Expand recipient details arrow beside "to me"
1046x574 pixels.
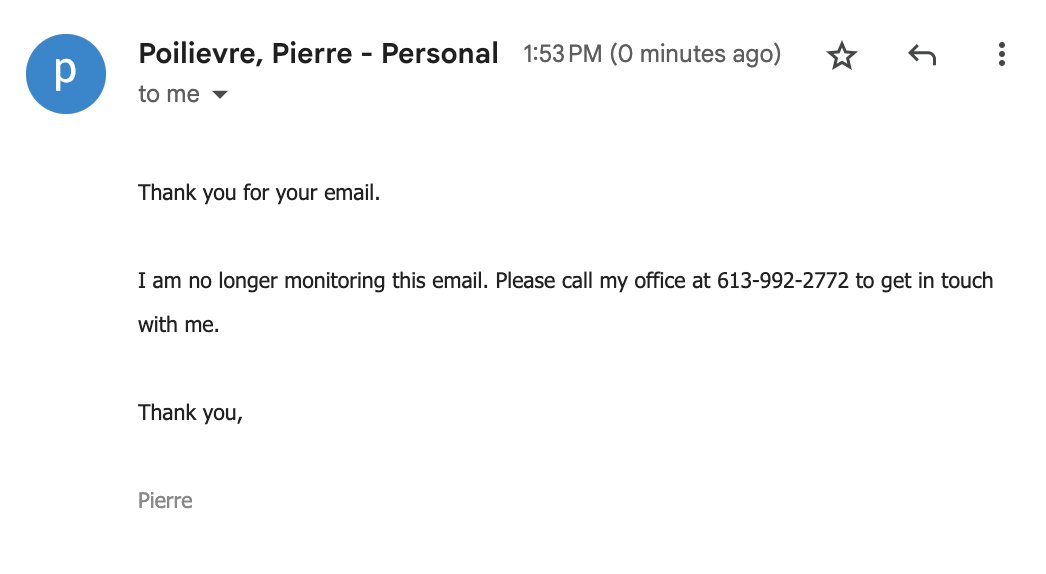click(x=219, y=95)
